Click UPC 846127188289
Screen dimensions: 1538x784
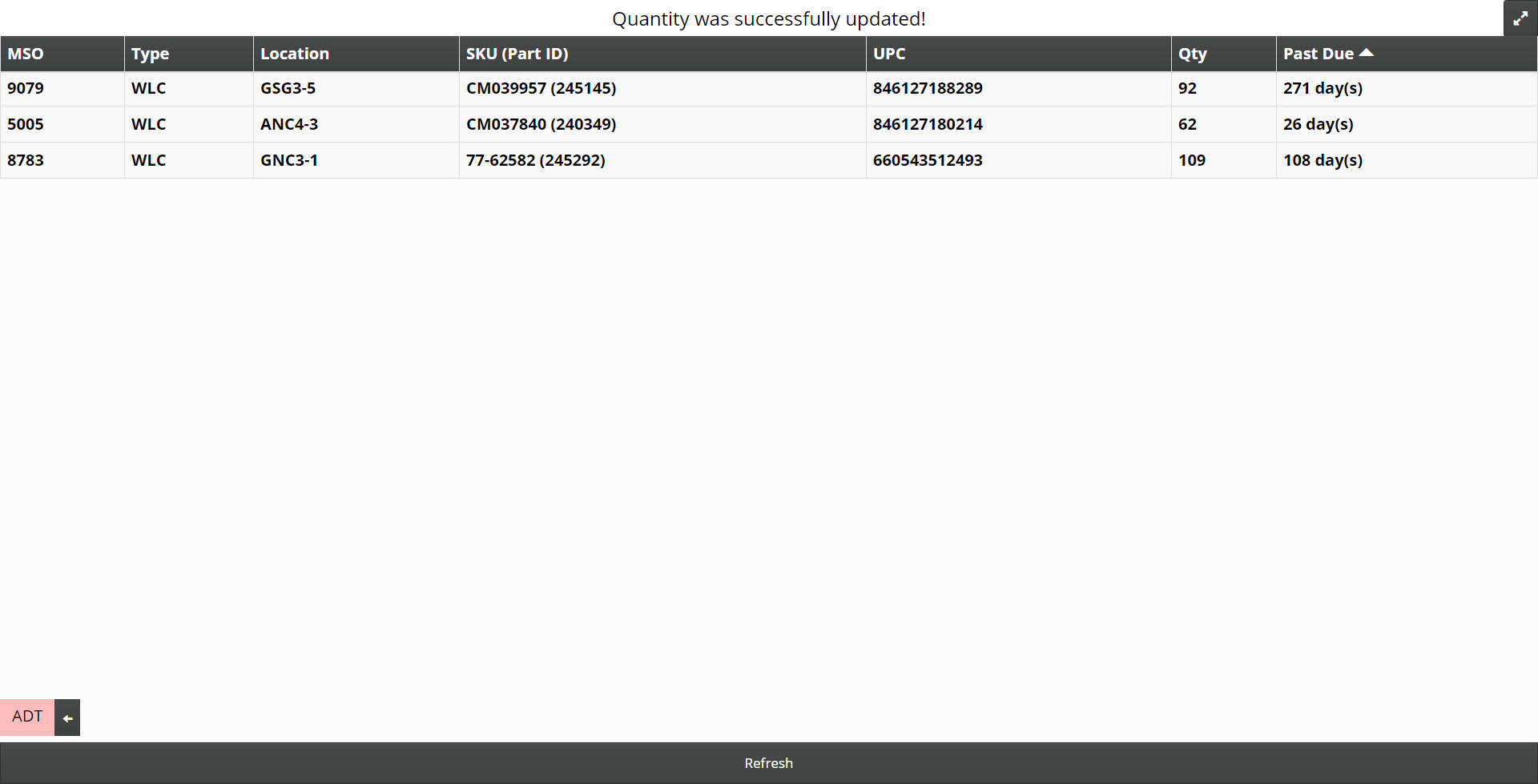(1019, 88)
